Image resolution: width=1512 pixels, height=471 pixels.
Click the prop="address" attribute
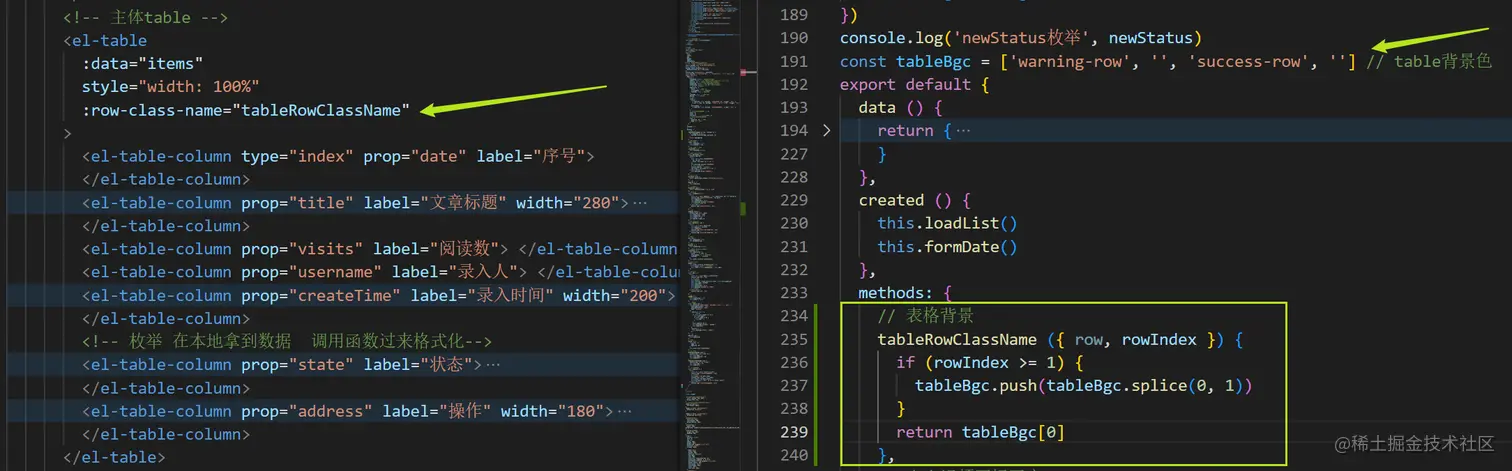306,411
